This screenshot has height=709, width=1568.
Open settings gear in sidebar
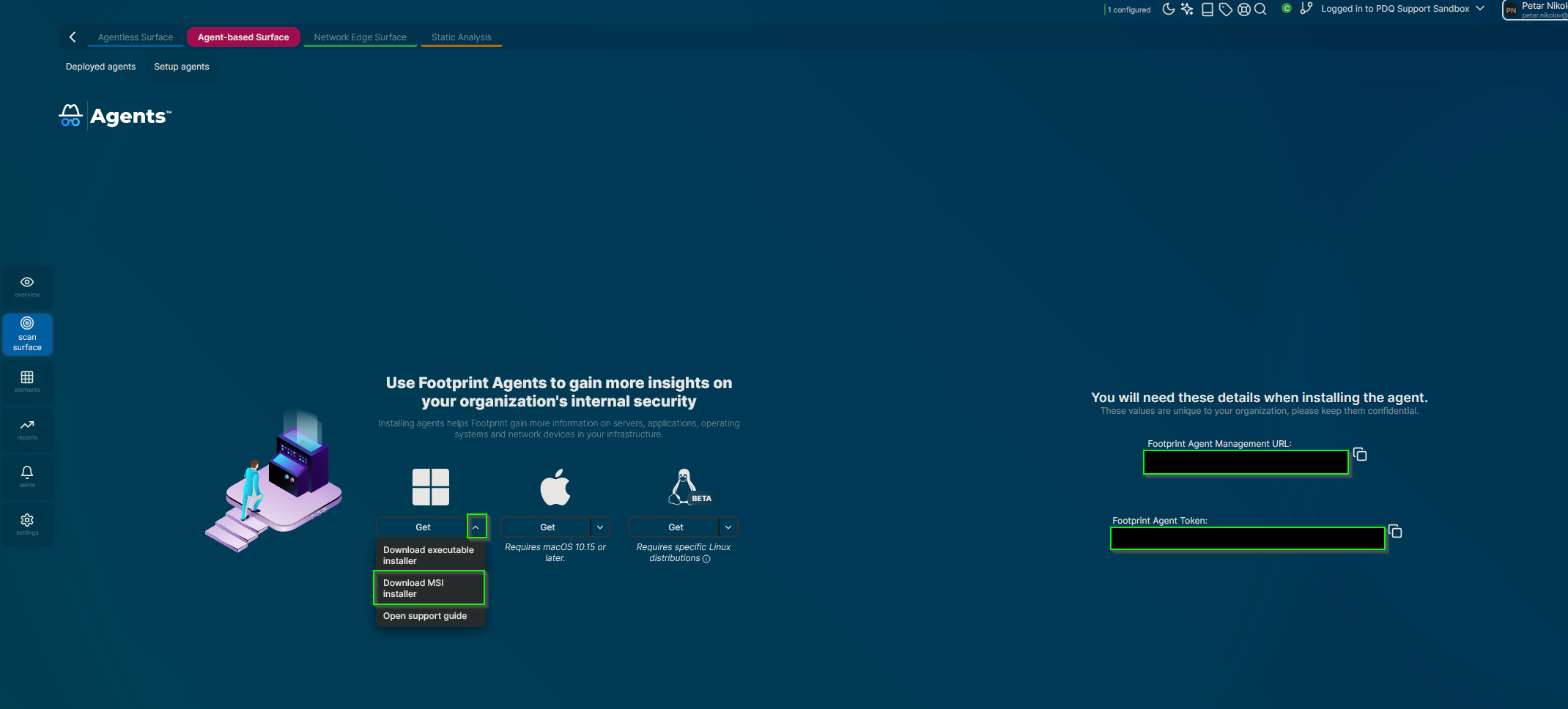(27, 524)
